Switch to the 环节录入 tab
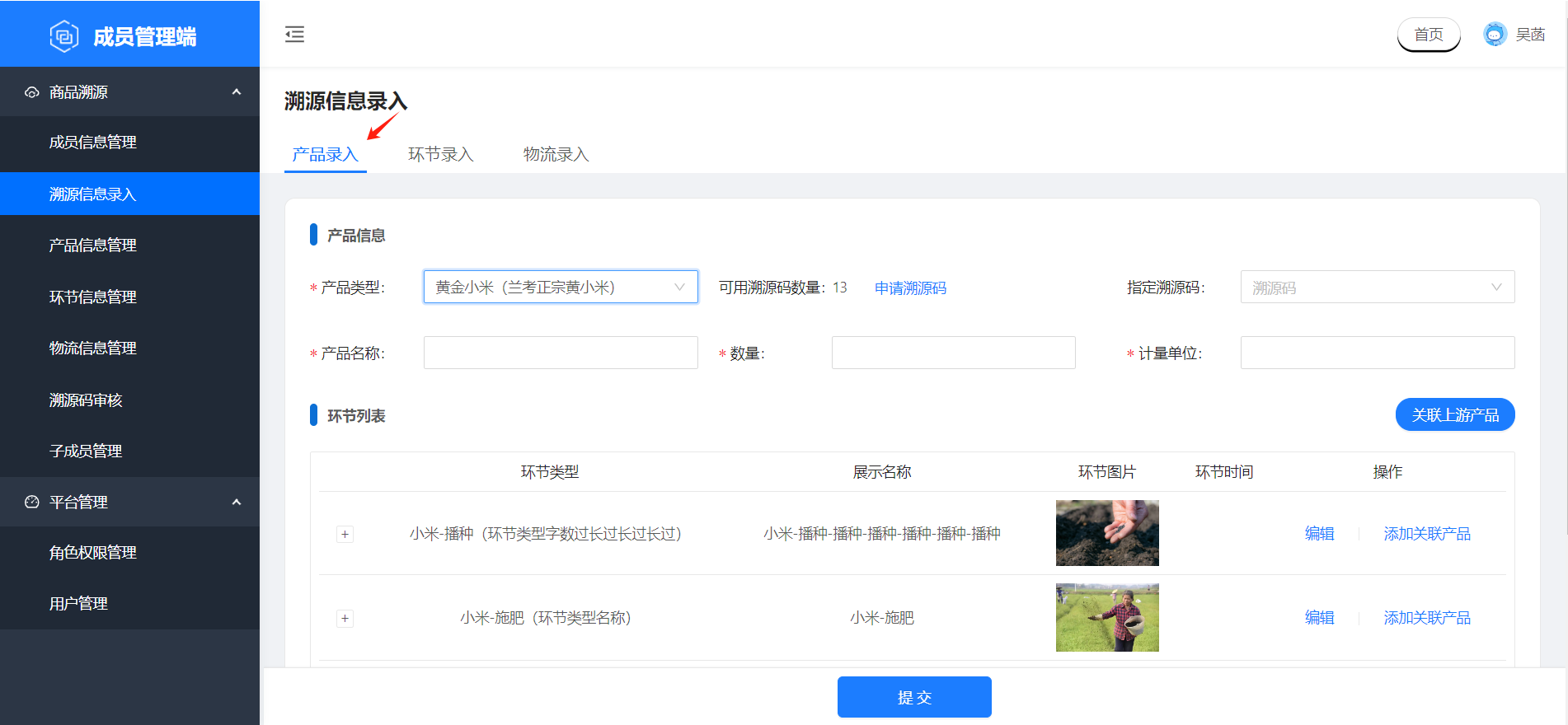Screen dimensions: 1568x725 pyautogui.click(x=440, y=155)
